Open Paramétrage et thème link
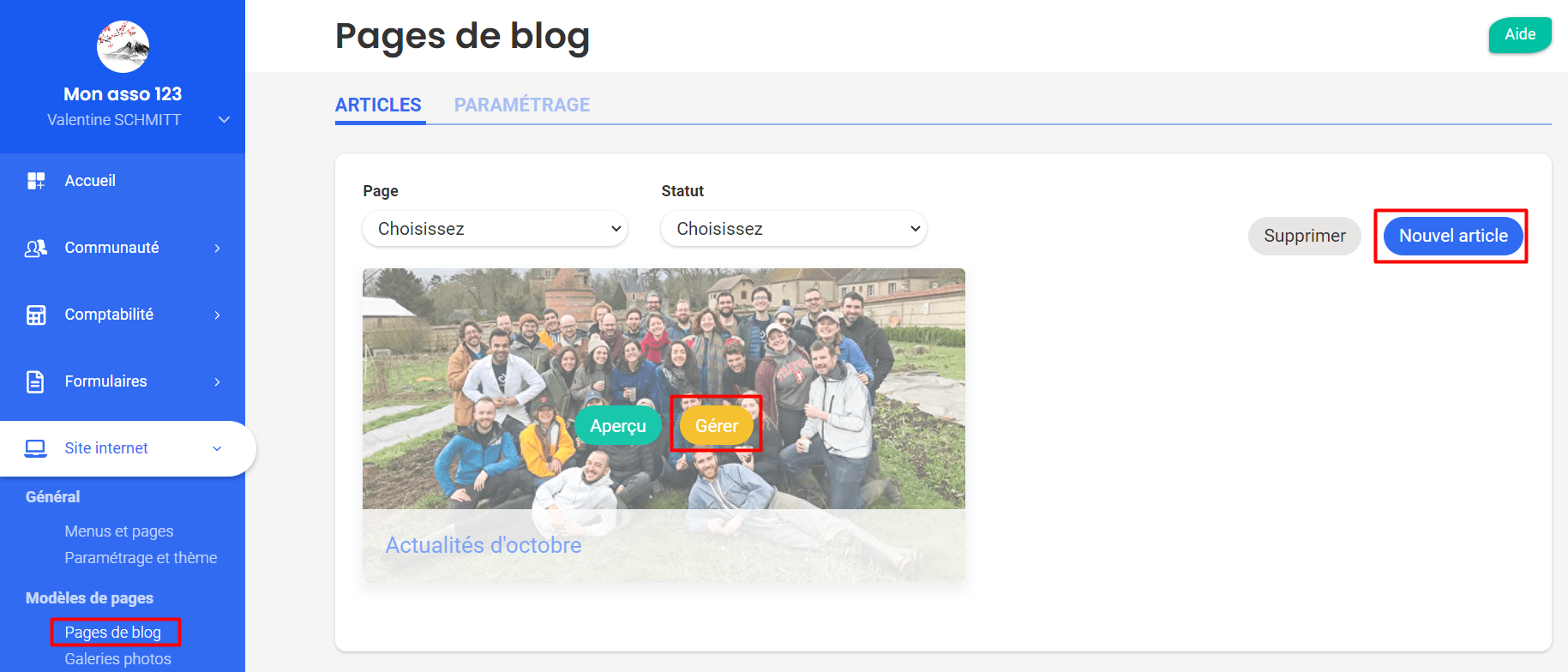Image resolution: width=1568 pixels, height=672 pixels. [x=141, y=558]
